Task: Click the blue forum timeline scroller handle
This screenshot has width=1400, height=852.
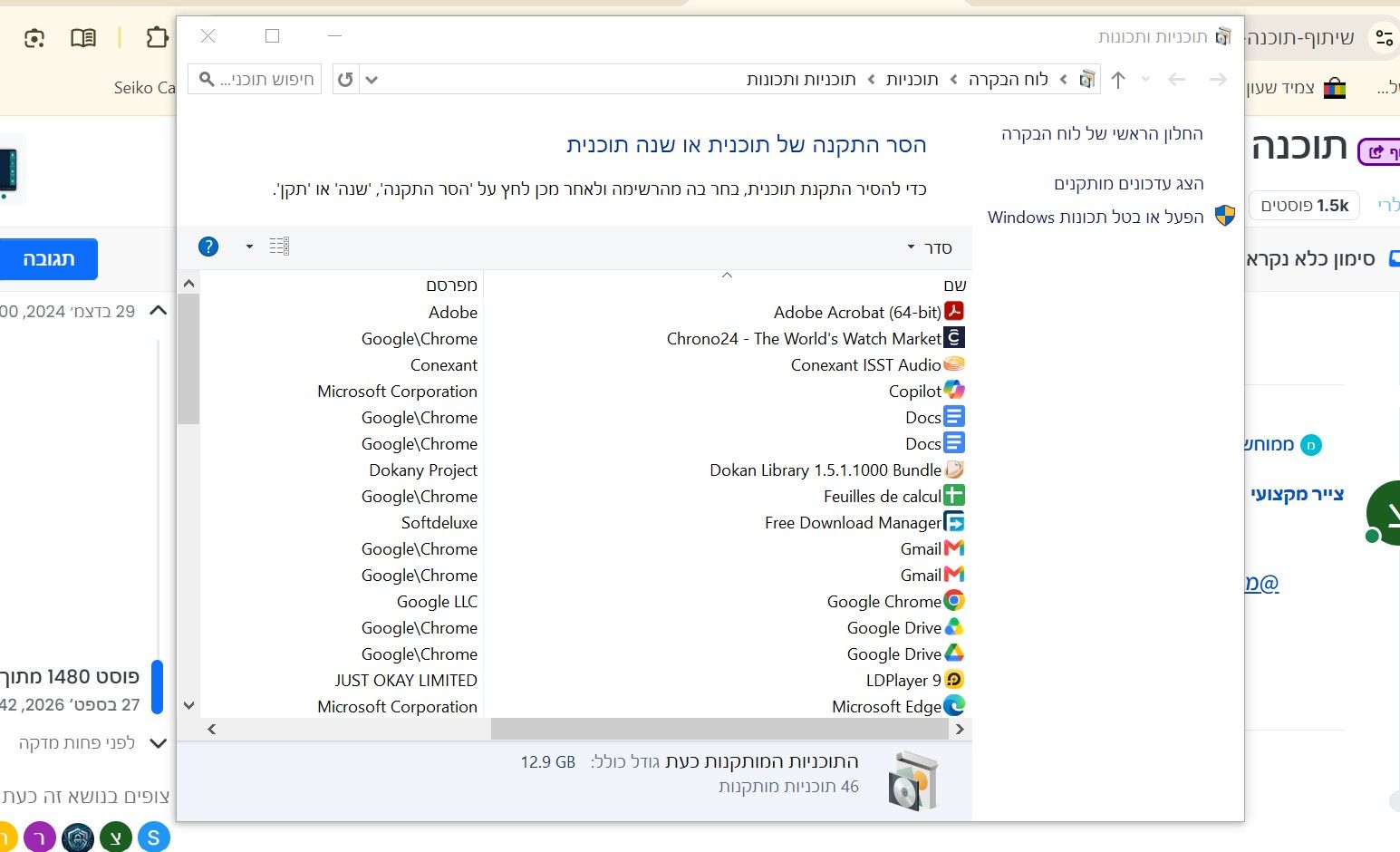Action: (157, 686)
